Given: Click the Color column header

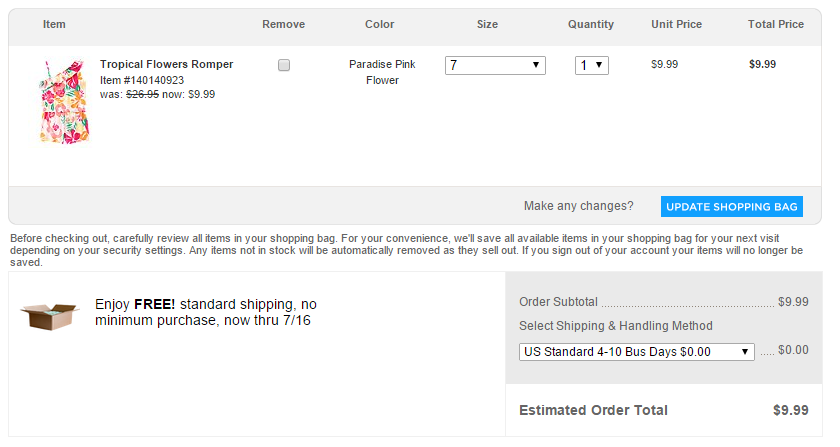Looking at the screenshot, I should click(380, 24).
